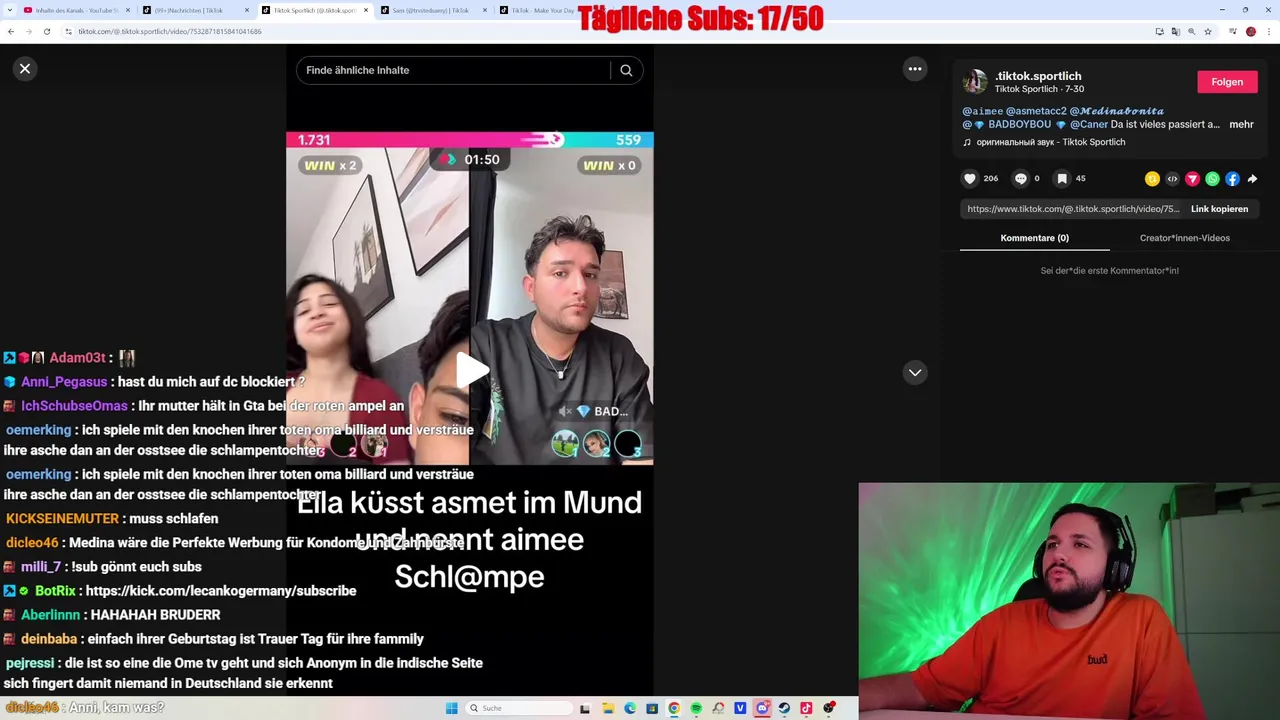Open TikTok app from taskbar
The height and width of the screenshot is (720, 1280).
806,708
